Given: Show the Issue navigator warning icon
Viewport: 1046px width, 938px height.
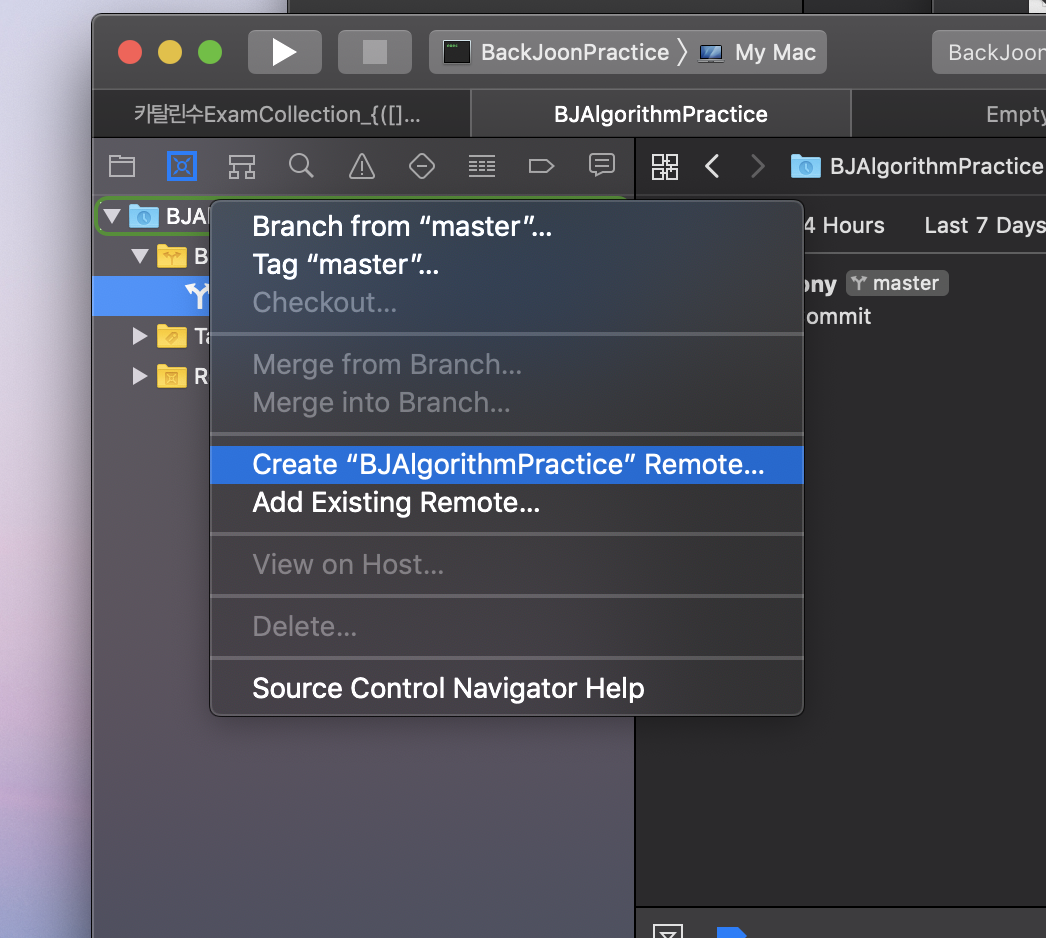Looking at the screenshot, I should (x=362, y=165).
